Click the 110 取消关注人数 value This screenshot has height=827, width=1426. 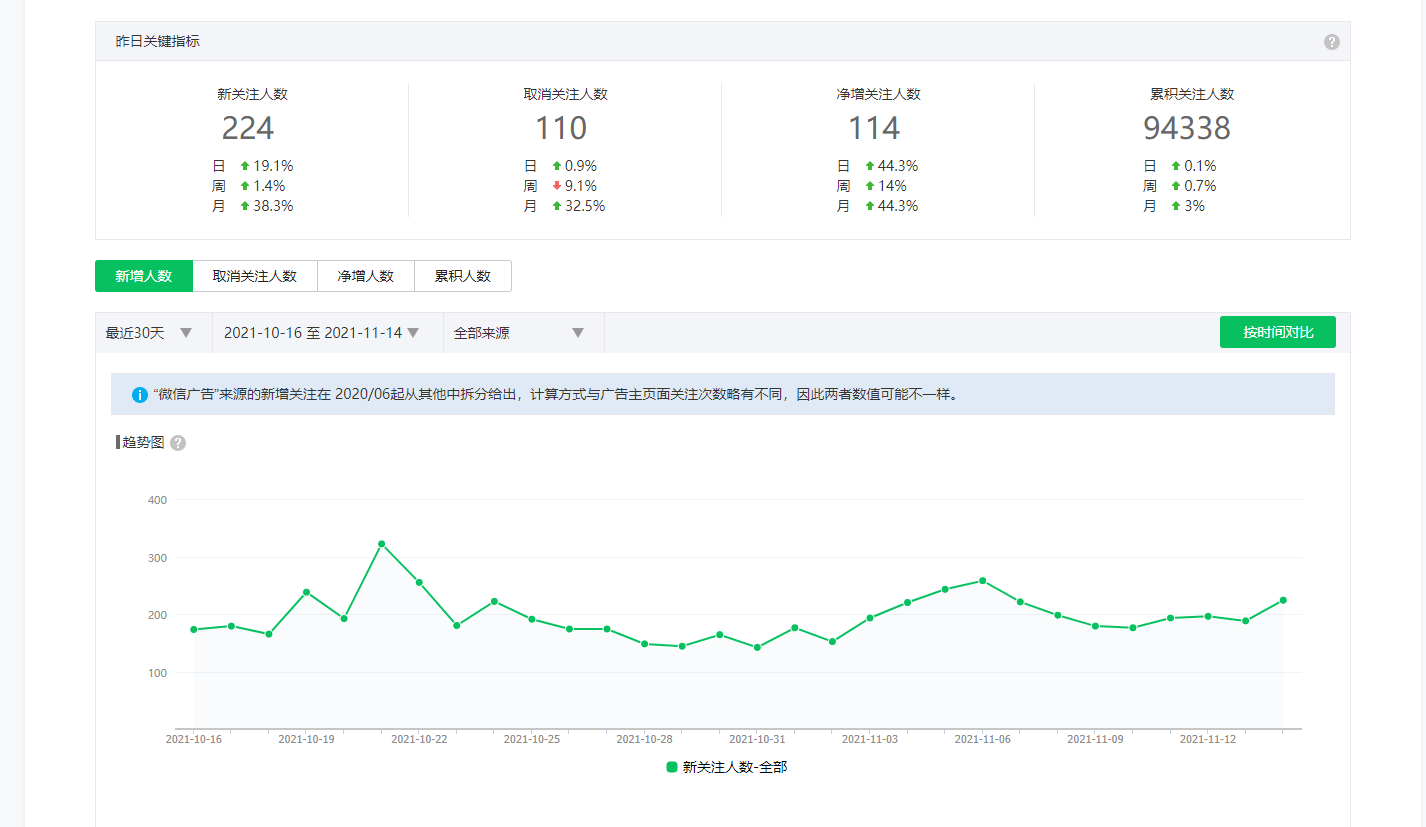pos(561,128)
